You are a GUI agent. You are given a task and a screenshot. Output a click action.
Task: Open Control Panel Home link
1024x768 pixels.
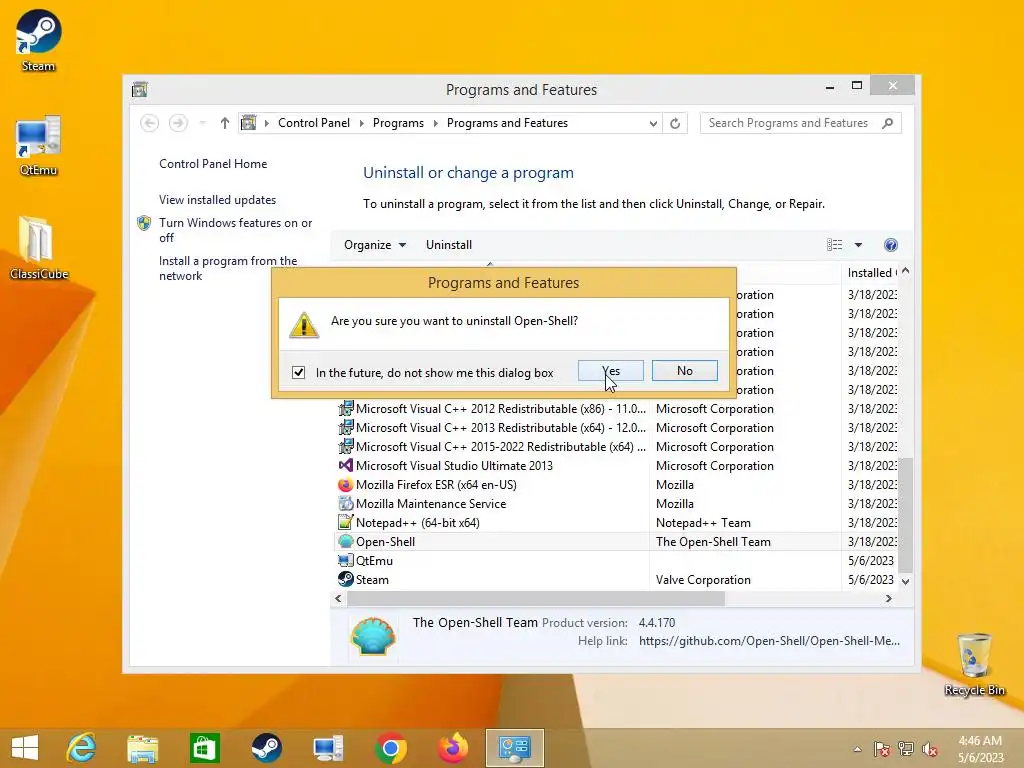click(213, 164)
